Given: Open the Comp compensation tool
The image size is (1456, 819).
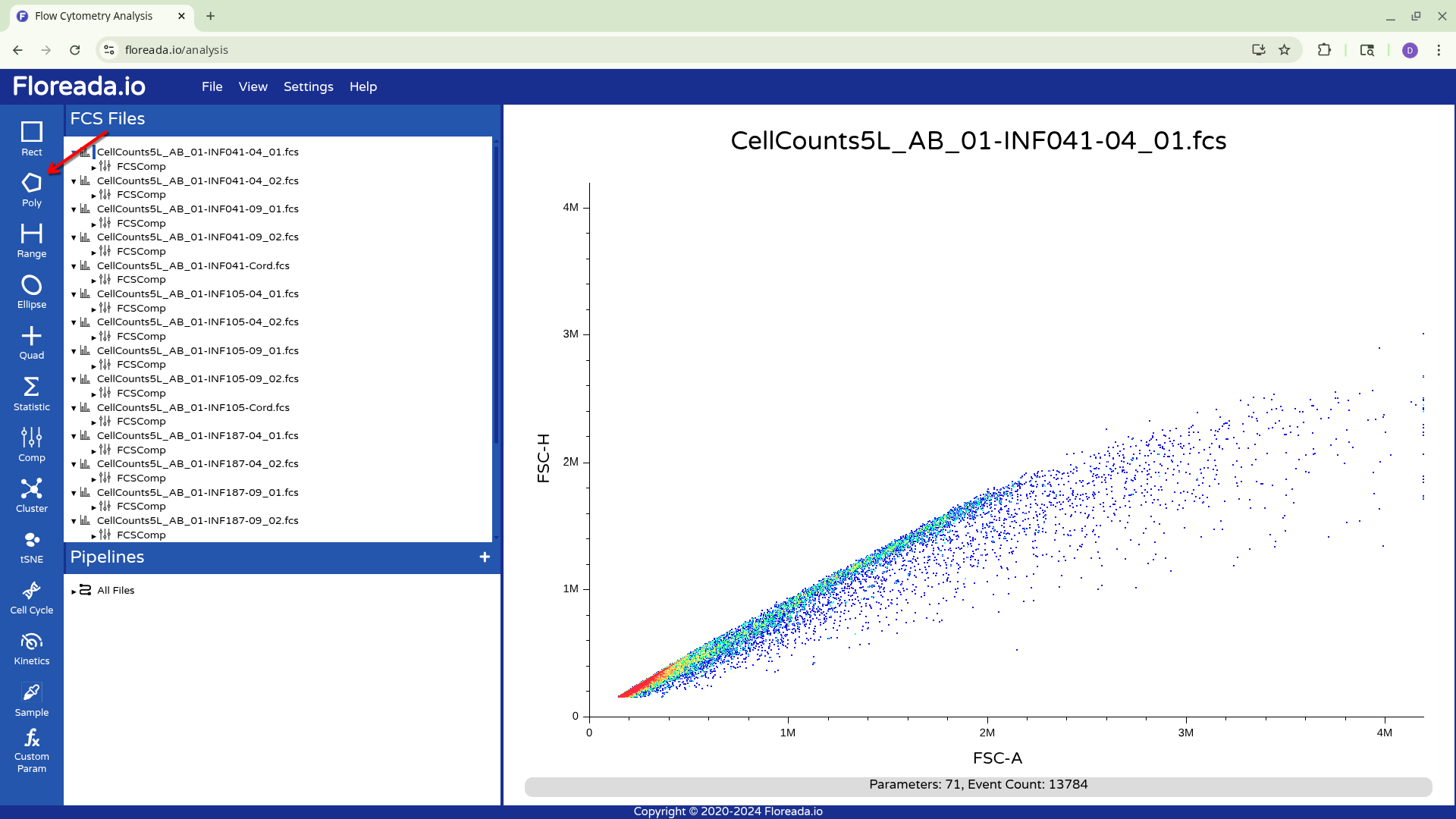Looking at the screenshot, I should click(x=31, y=444).
